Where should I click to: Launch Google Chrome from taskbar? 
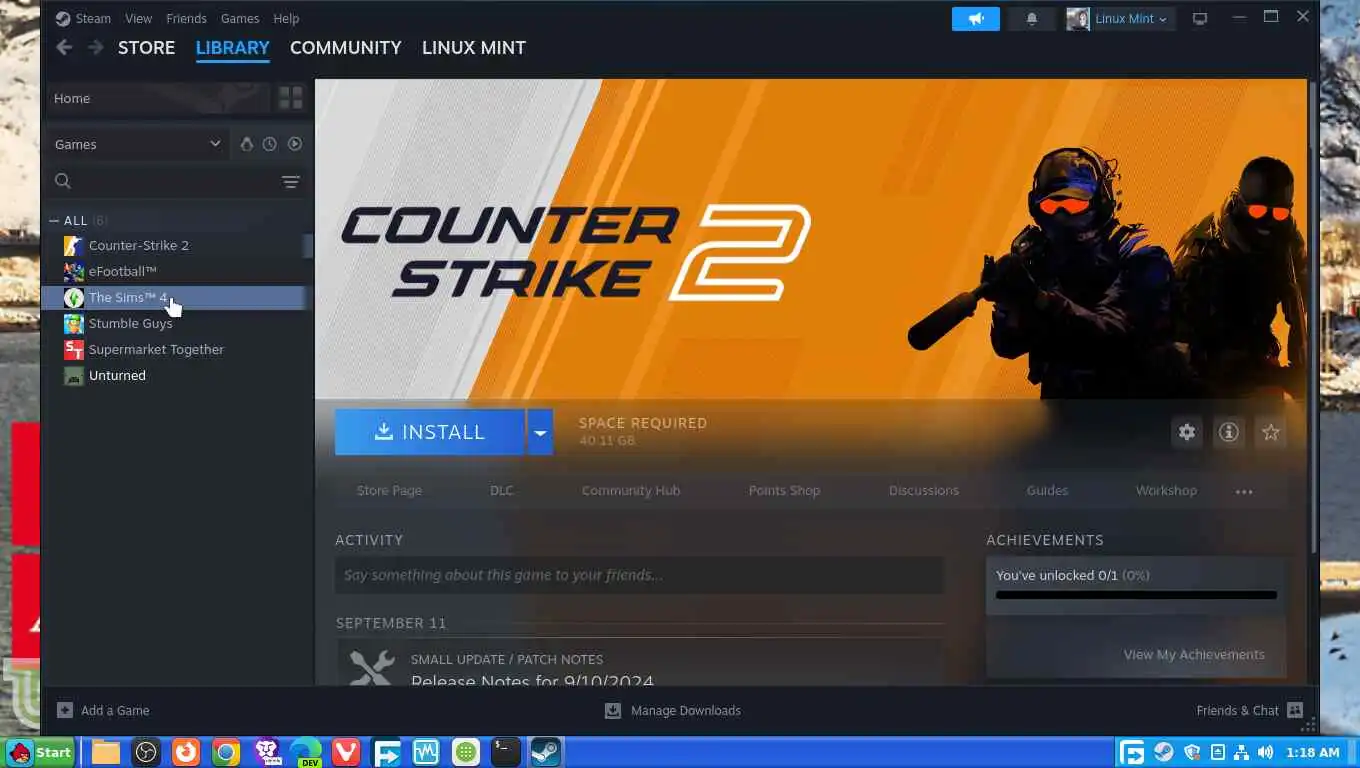pyautogui.click(x=226, y=752)
